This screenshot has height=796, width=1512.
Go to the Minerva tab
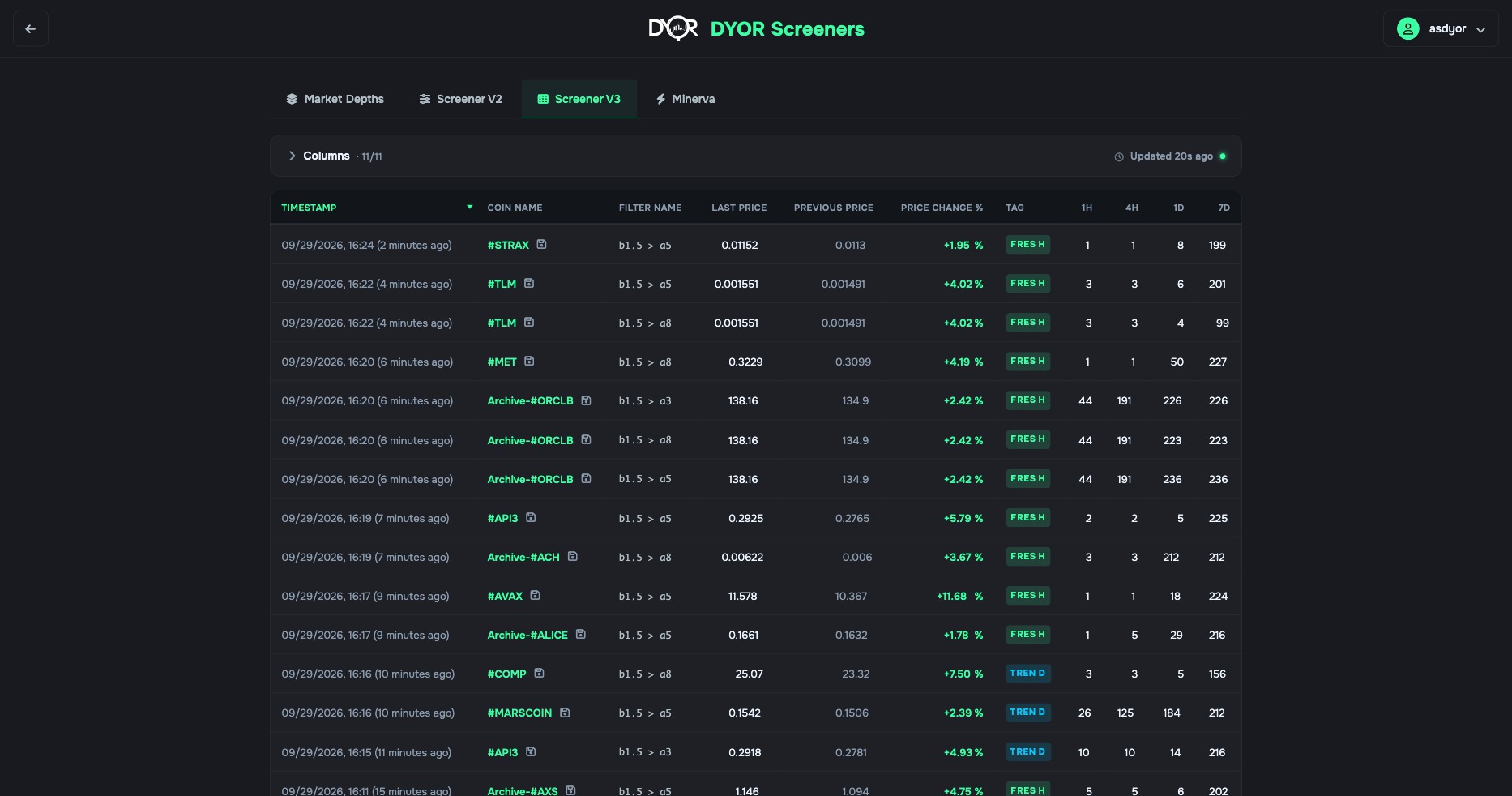point(686,99)
